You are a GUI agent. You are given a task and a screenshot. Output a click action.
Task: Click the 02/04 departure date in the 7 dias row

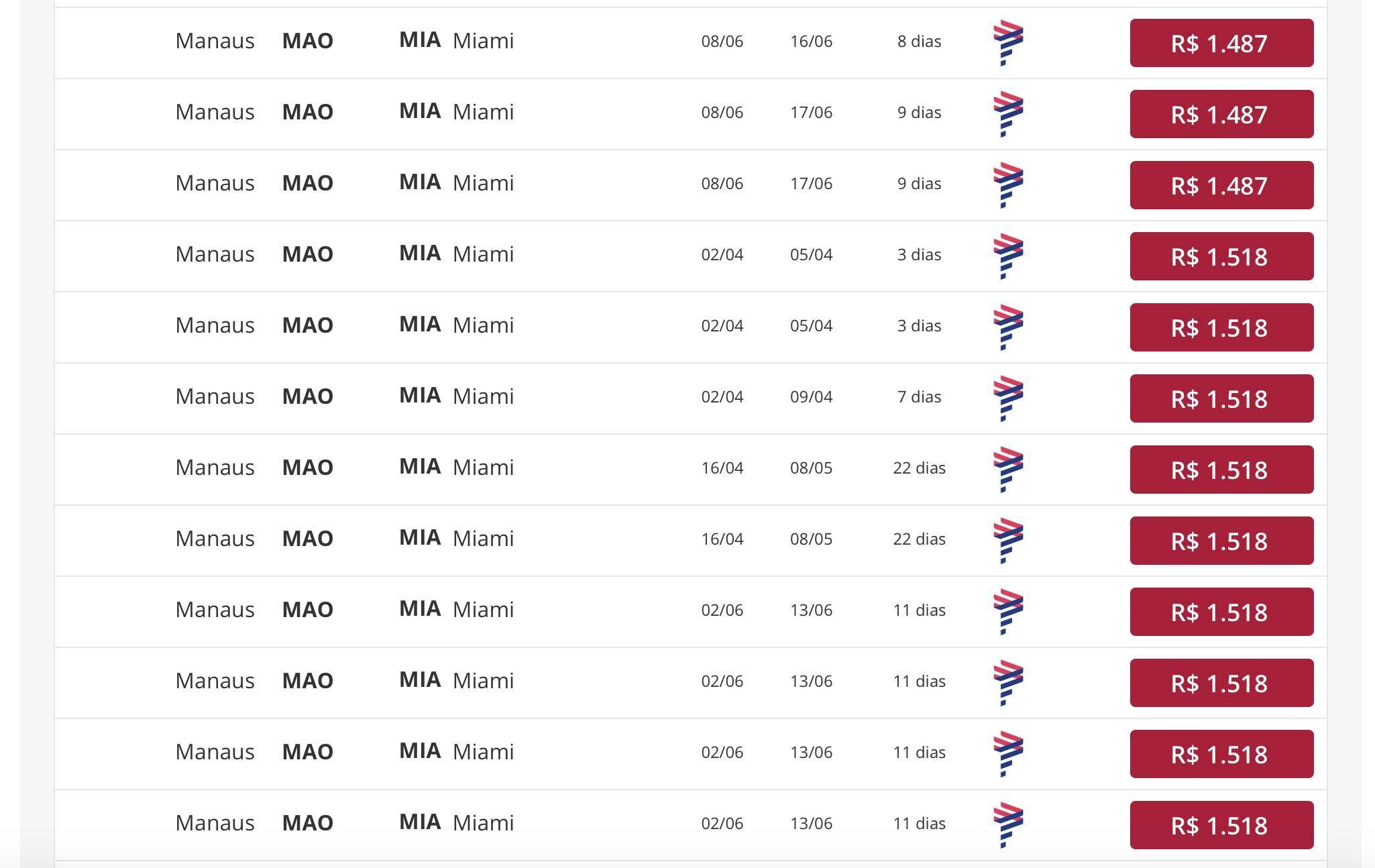pos(722,397)
